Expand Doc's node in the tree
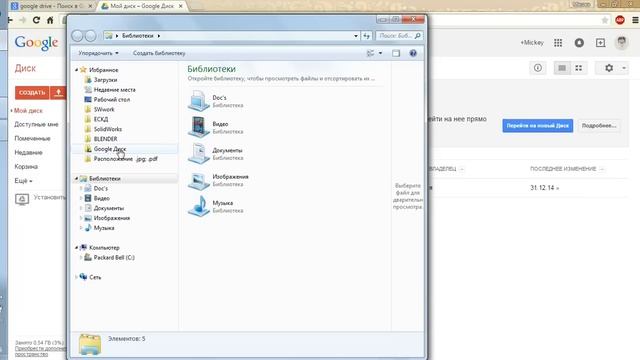The width and height of the screenshot is (640, 360). (81, 188)
